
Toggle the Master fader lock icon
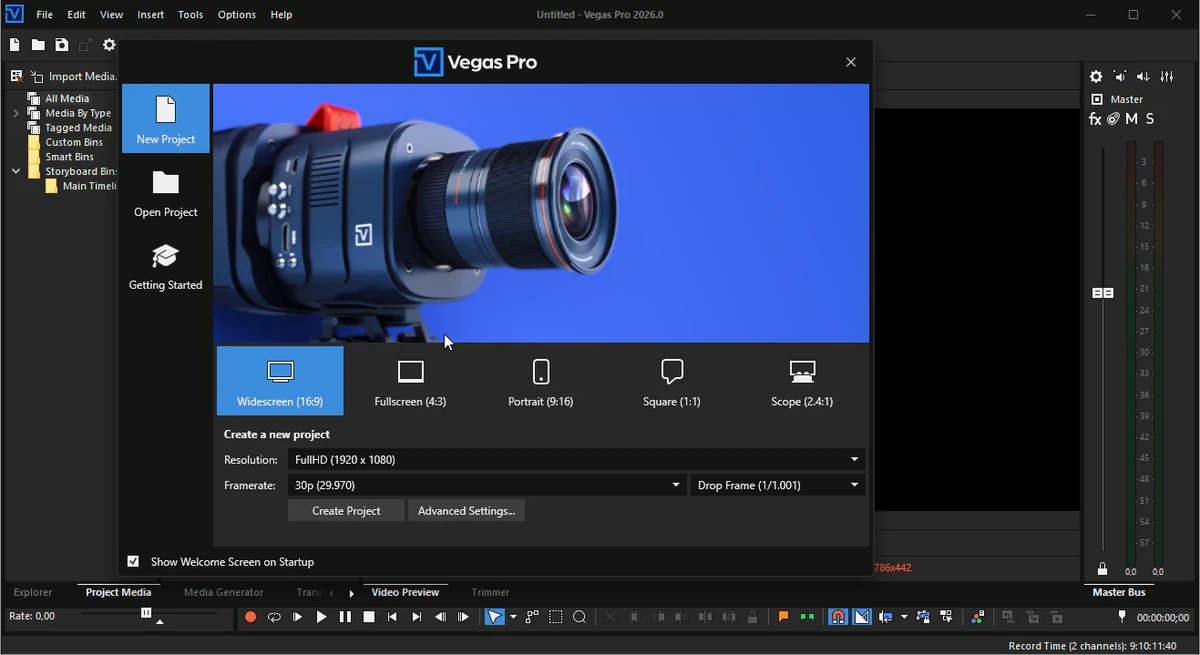1102,569
